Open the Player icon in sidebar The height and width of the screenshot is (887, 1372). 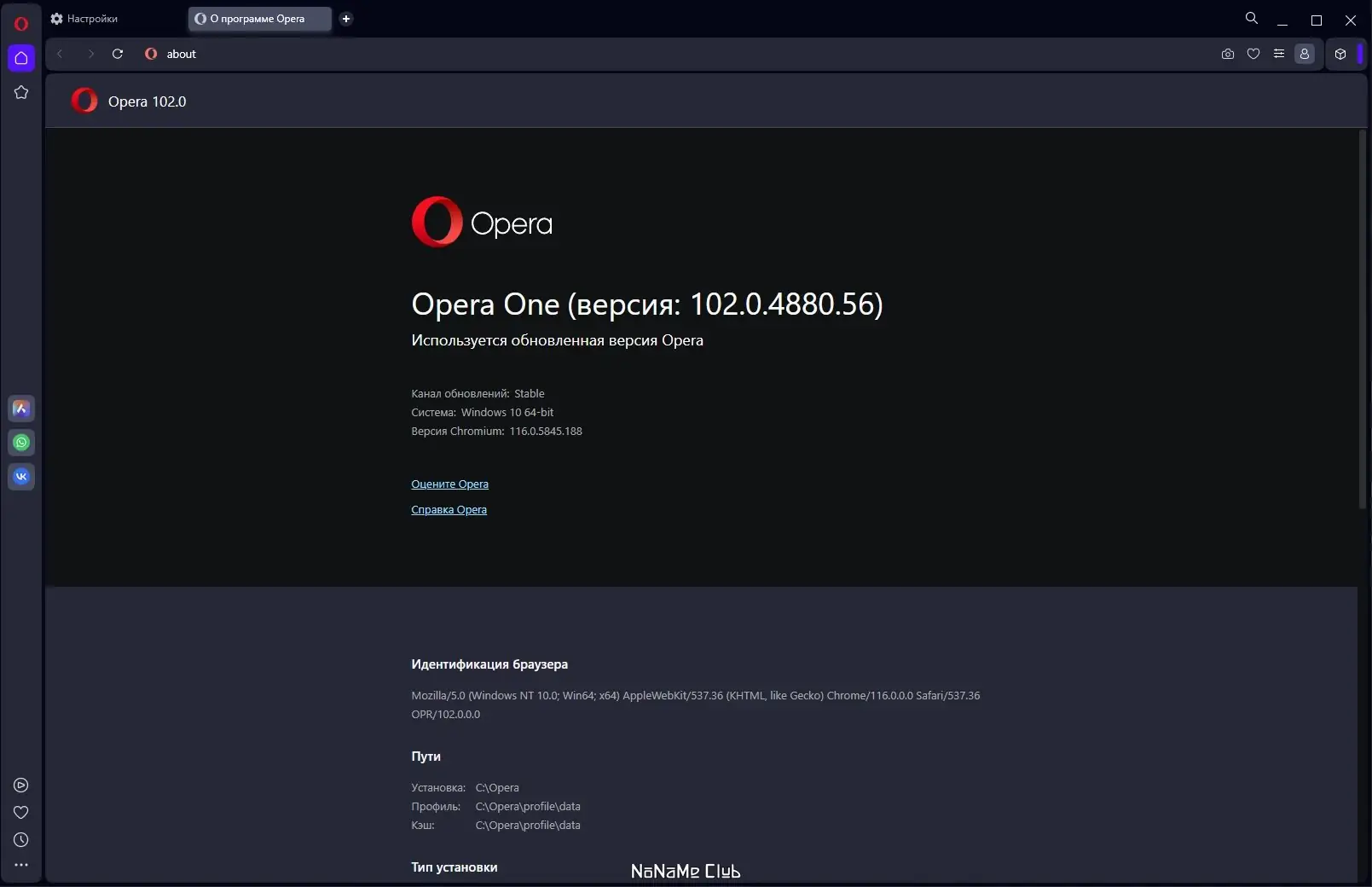coord(21,786)
